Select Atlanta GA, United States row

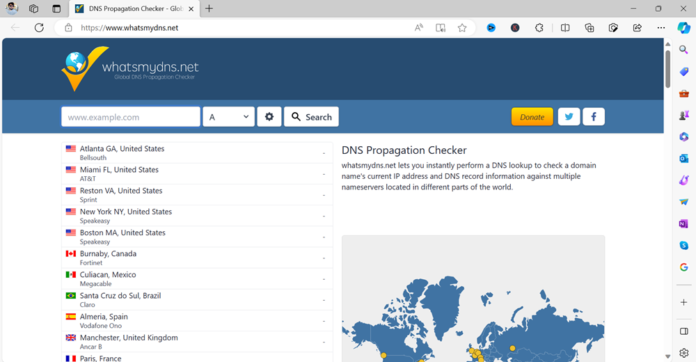point(197,153)
